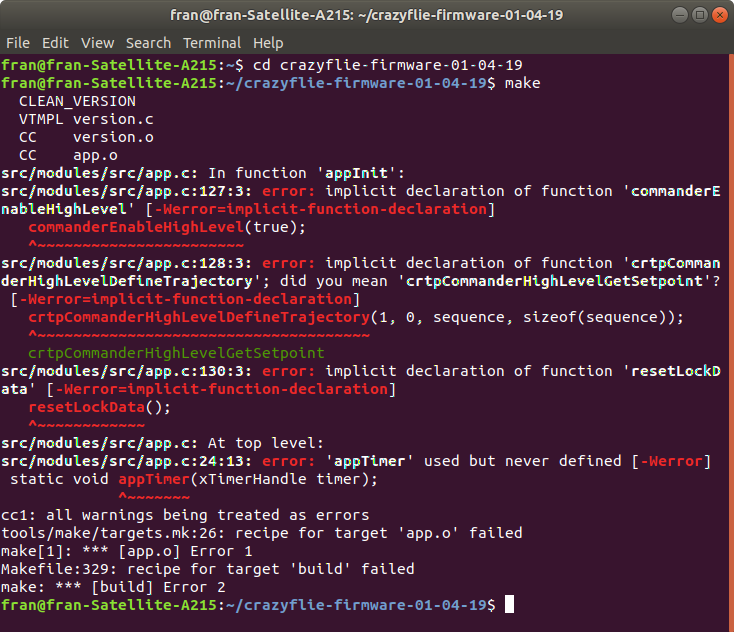Click the 'Makefile:329' recipe failed line
The height and width of the screenshot is (632, 734).
(x=207, y=569)
